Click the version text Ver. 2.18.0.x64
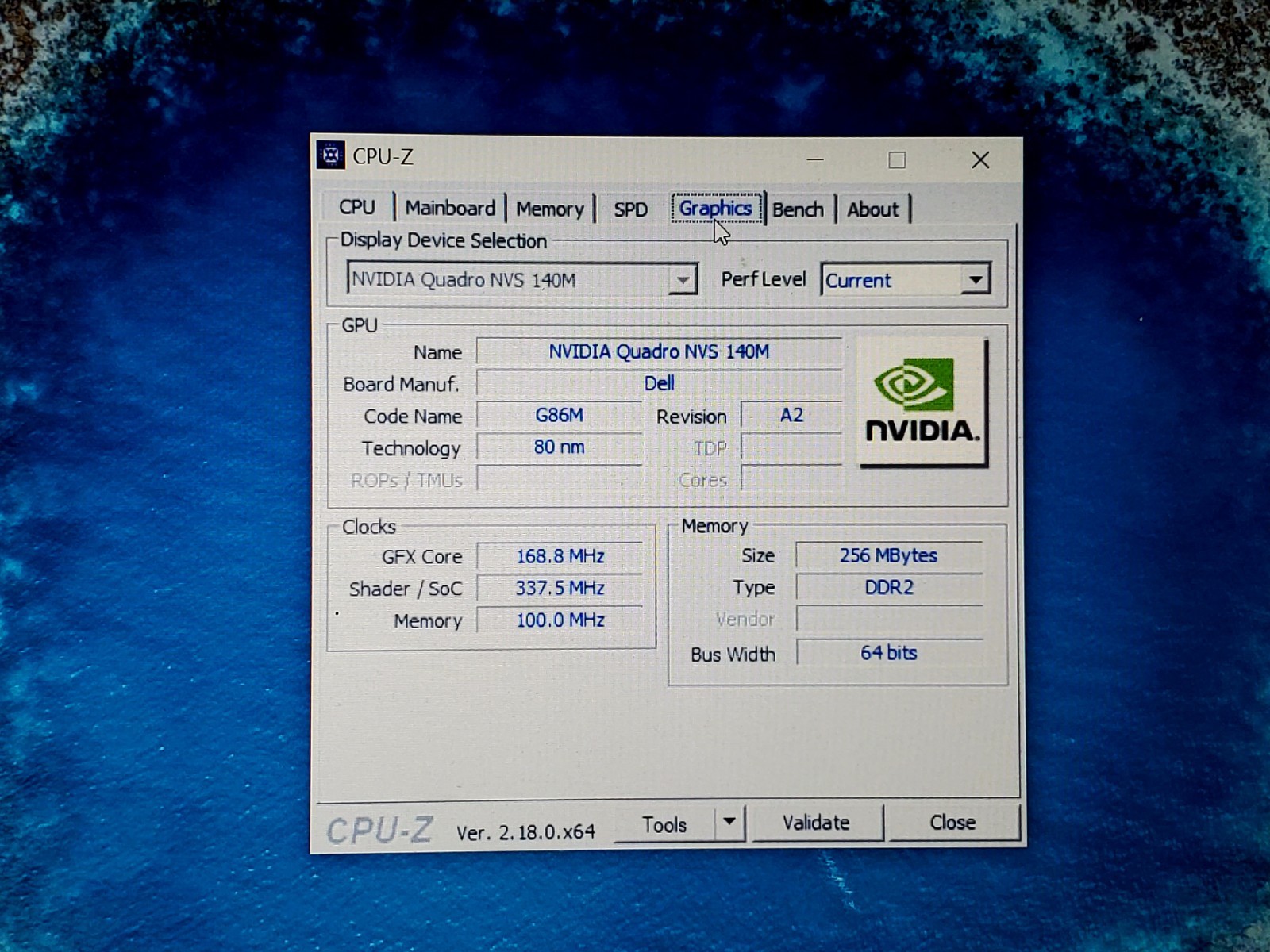The height and width of the screenshot is (952, 1270). pyautogui.click(x=525, y=832)
